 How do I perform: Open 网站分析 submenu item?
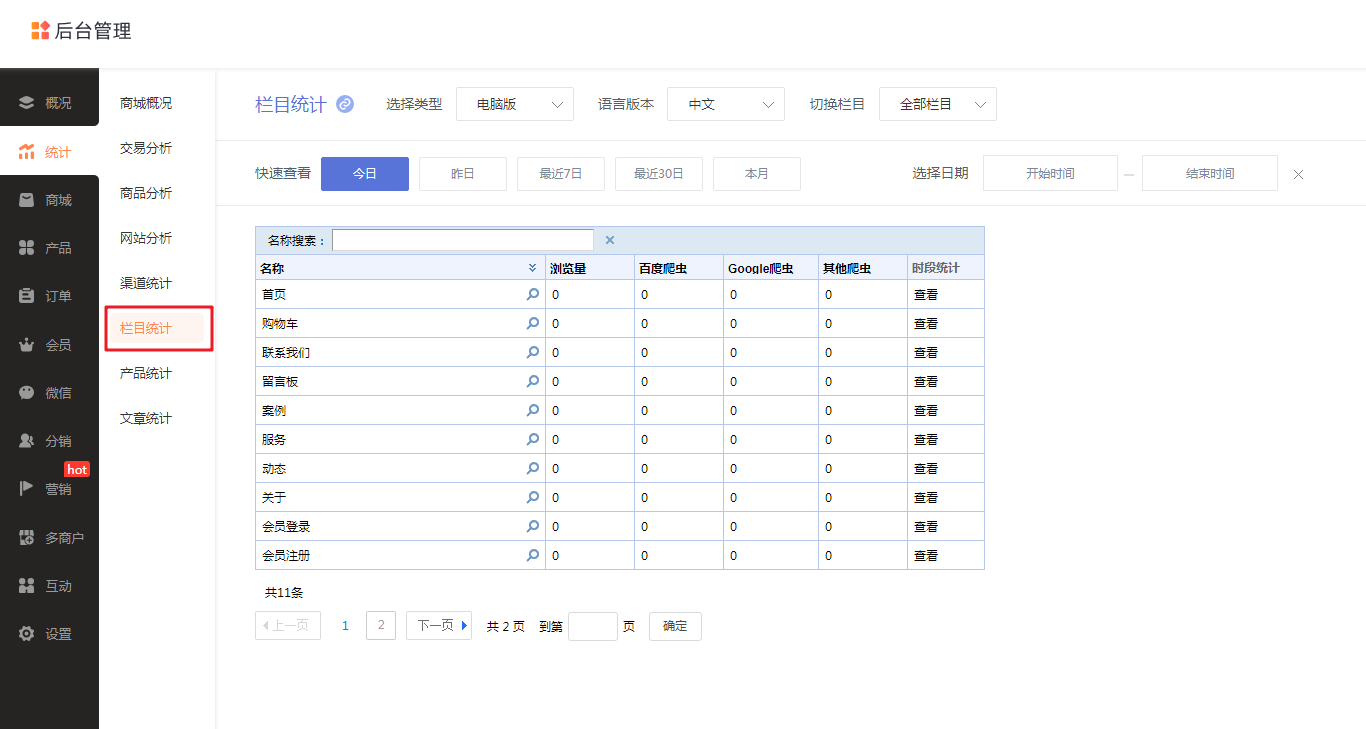pyautogui.click(x=146, y=238)
